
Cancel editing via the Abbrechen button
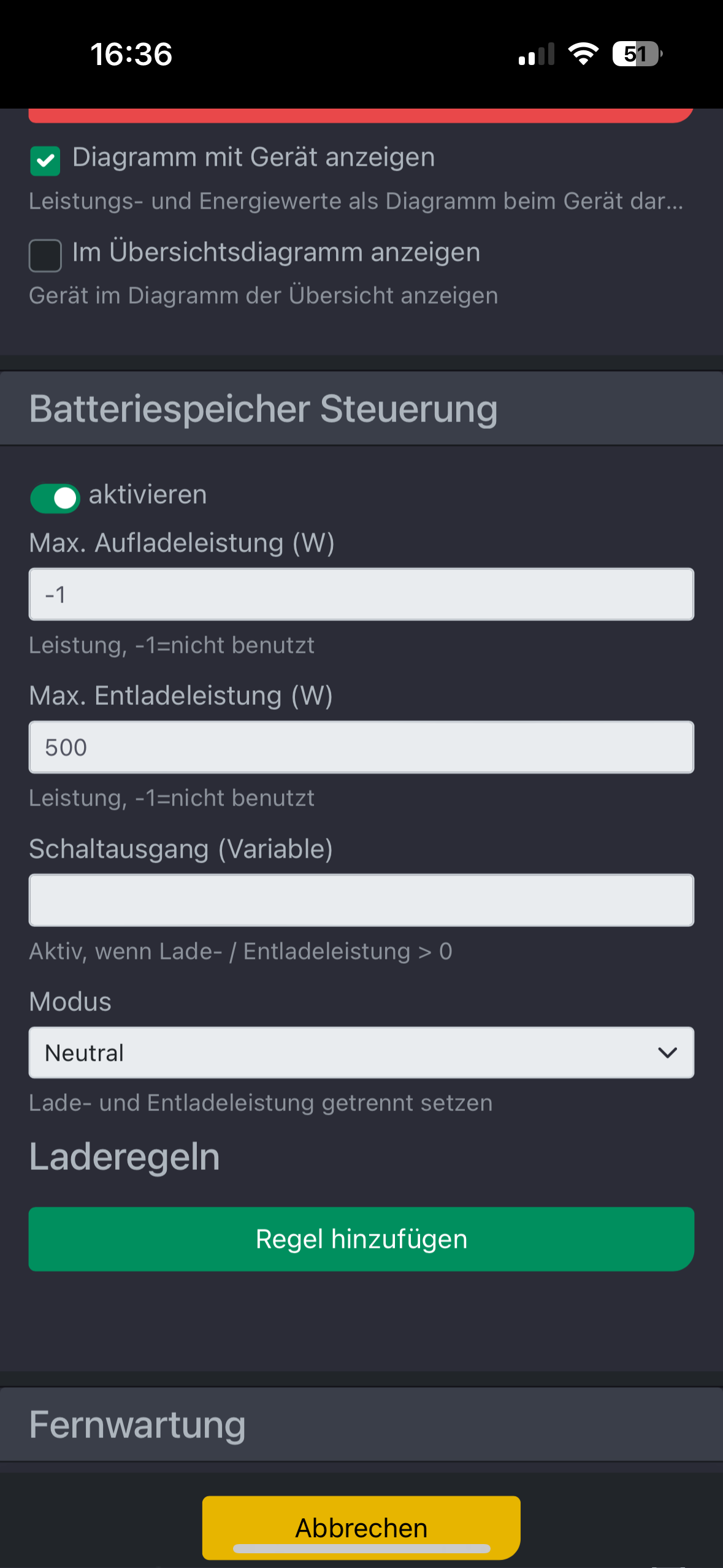pos(361,1528)
